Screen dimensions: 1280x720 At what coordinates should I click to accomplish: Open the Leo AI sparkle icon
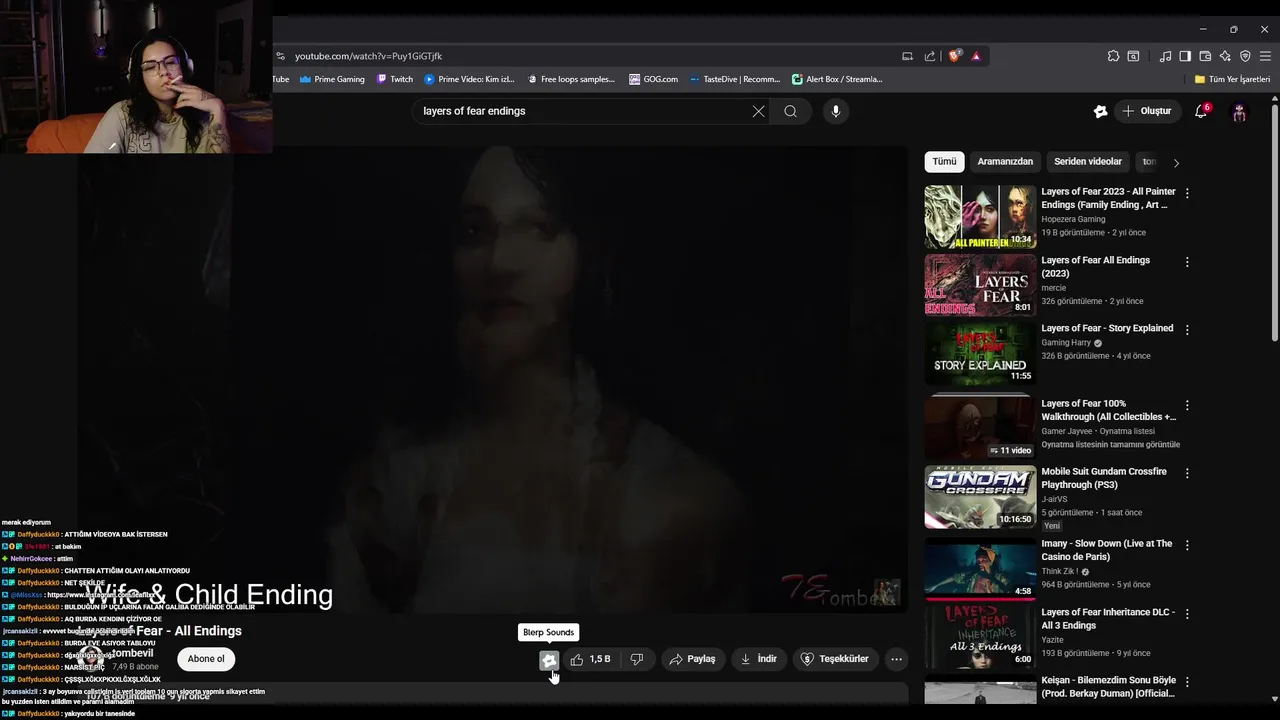point(1225,56)
